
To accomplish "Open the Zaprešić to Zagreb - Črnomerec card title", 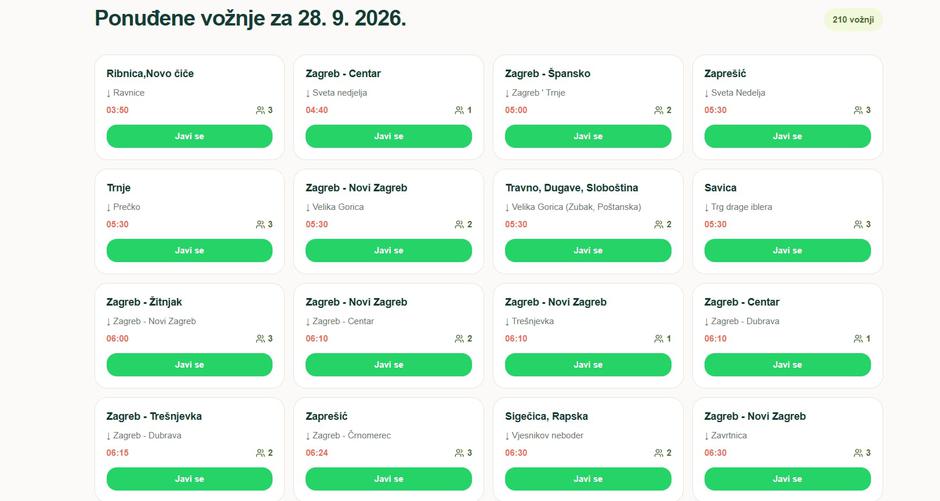I will pos(326,416).
